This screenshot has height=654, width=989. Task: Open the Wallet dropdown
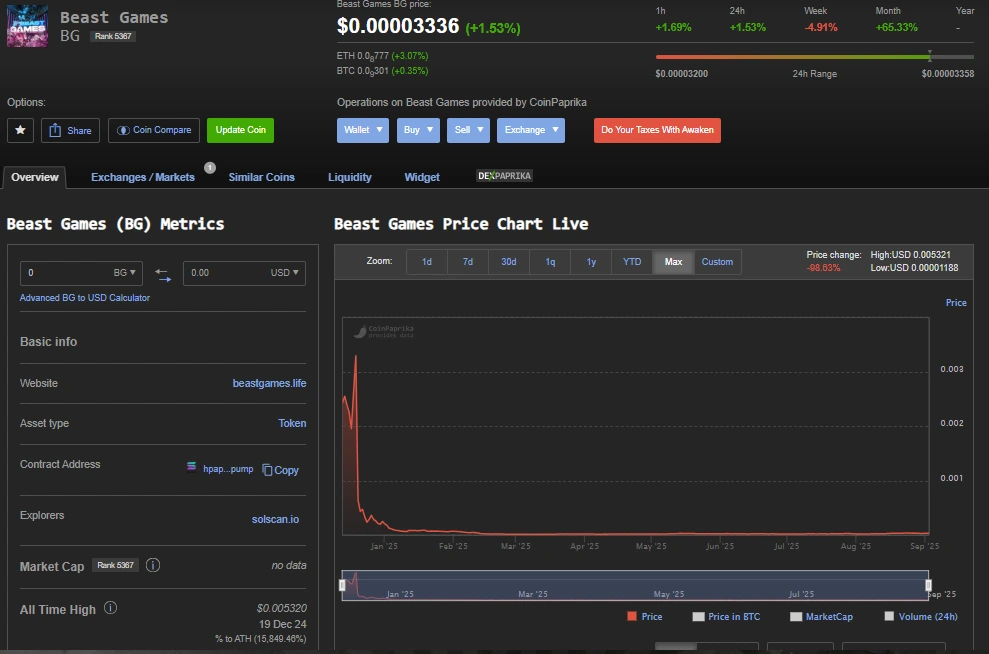[x=362, y=130]
